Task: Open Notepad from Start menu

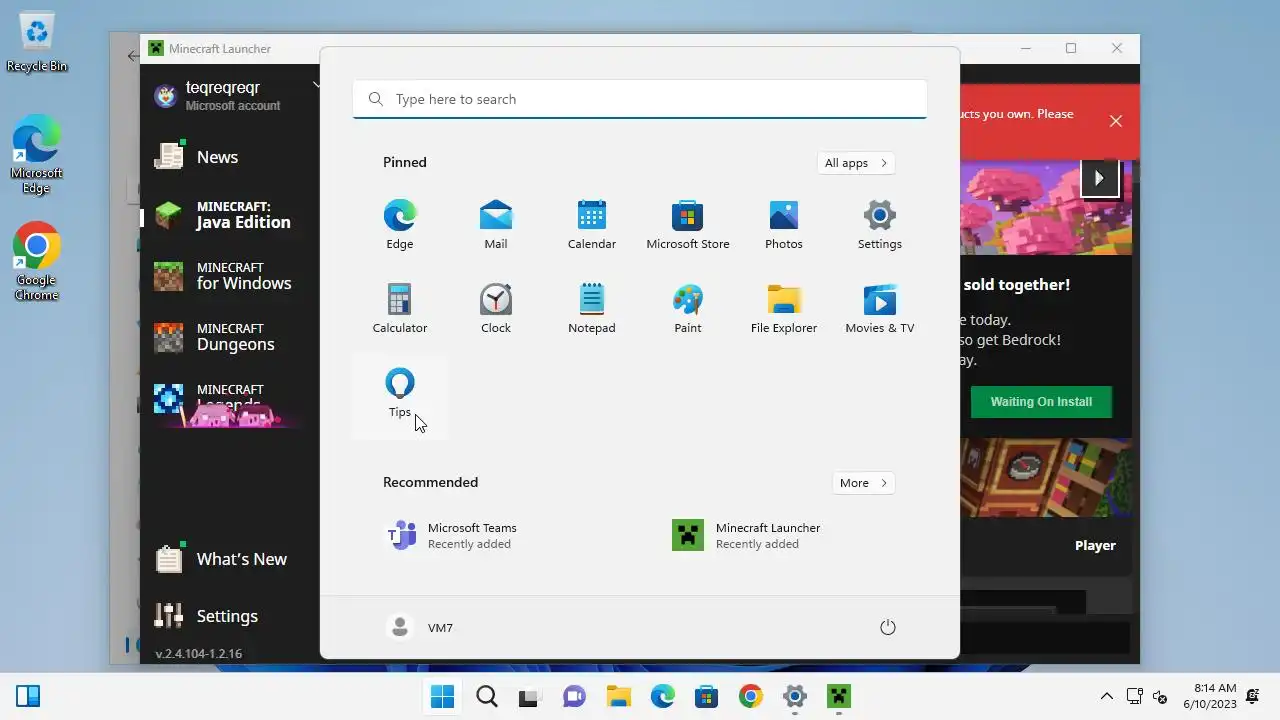Action: coord(591,308)
